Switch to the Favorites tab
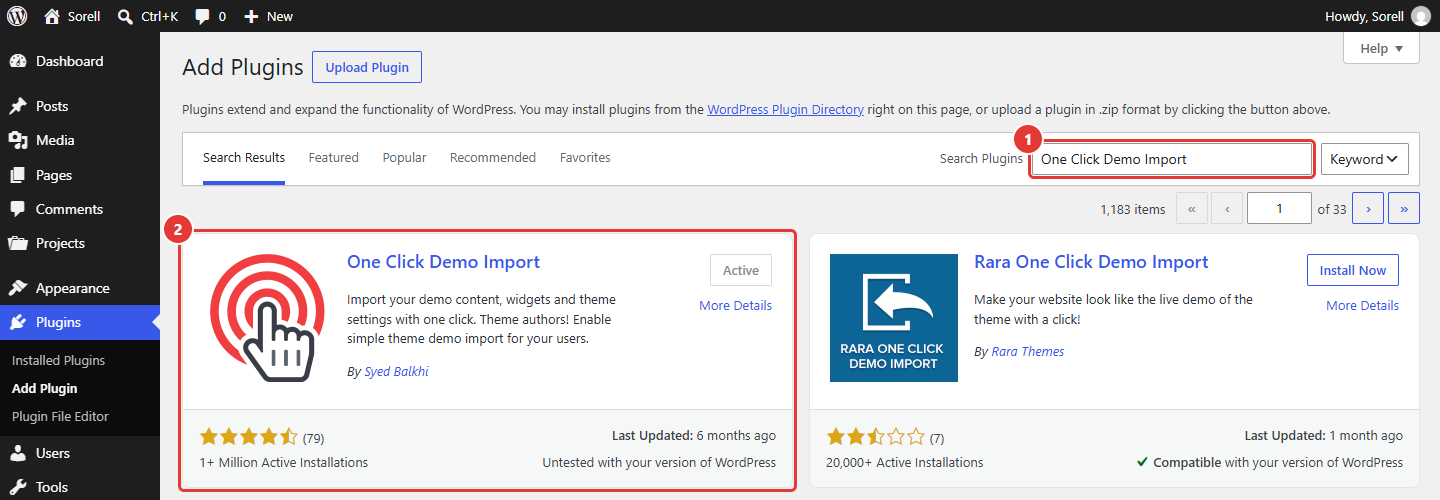The height and width of the screenshot is (500, 1440). (x=585, y=158)
